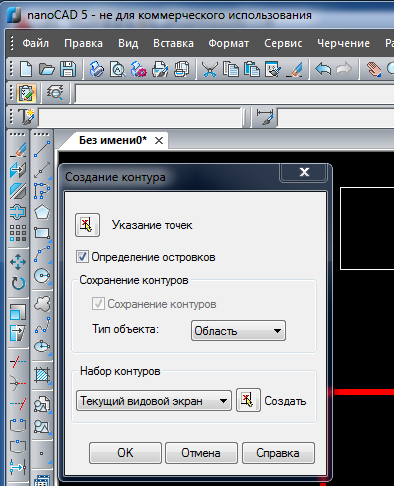This screenshot has height=486, width=394.
Task: Switch to the Без имени0* tab
Action: click(x=113, y=140)
